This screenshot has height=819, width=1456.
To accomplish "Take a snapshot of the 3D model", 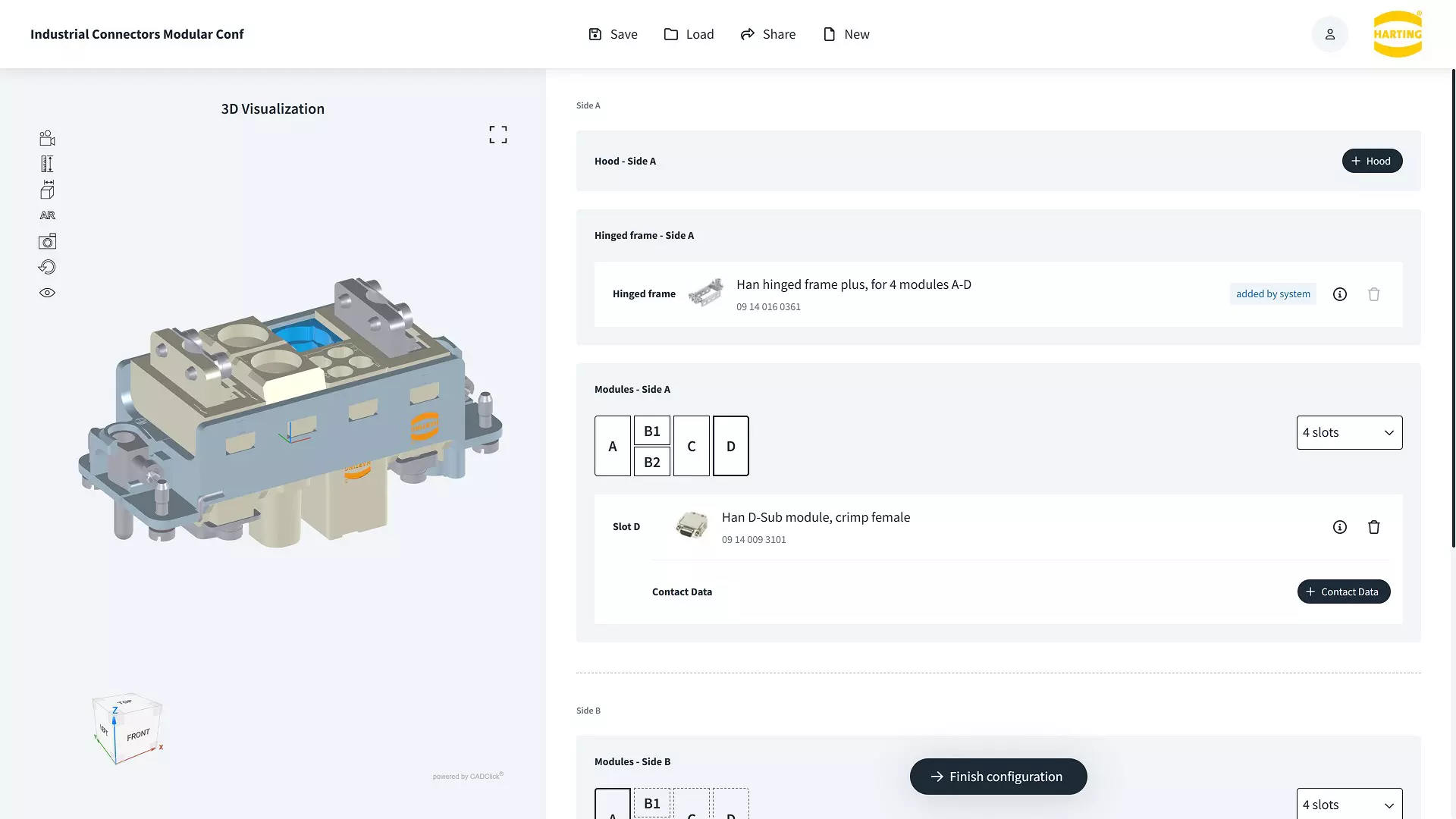I will pyautogui.click(x=47, y=241).
